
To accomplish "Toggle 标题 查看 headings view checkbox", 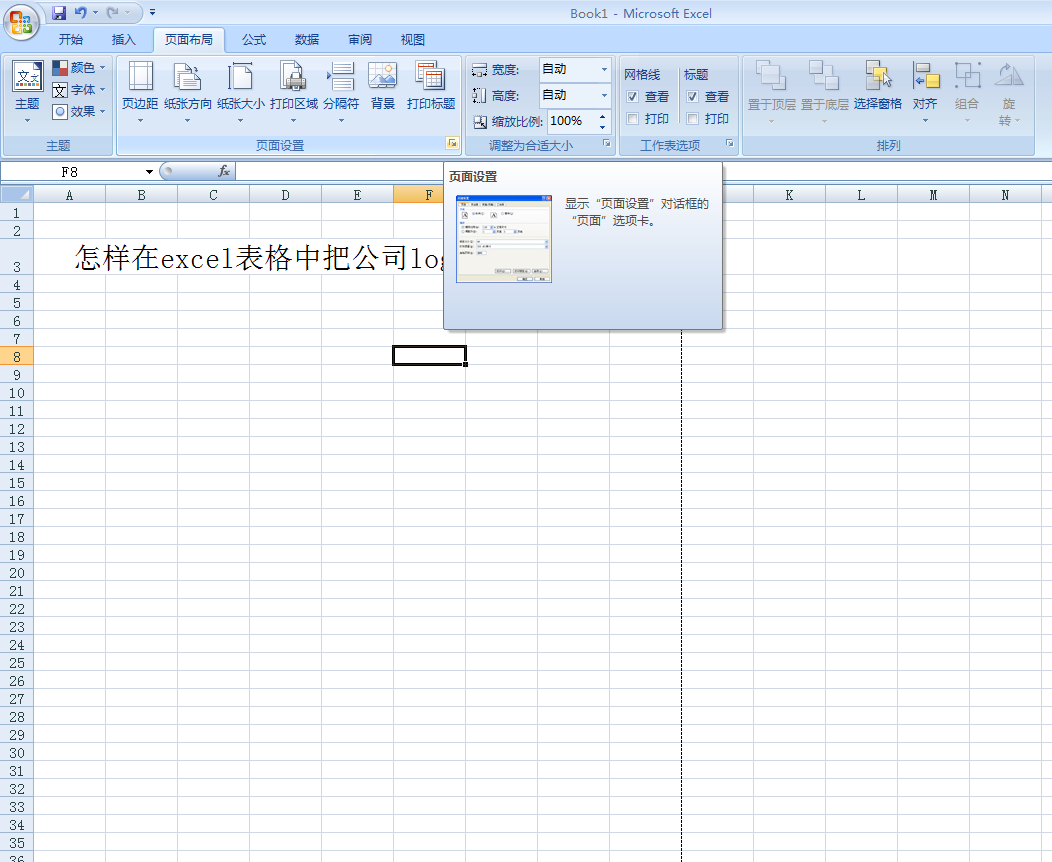I will (x=692, y=97).
